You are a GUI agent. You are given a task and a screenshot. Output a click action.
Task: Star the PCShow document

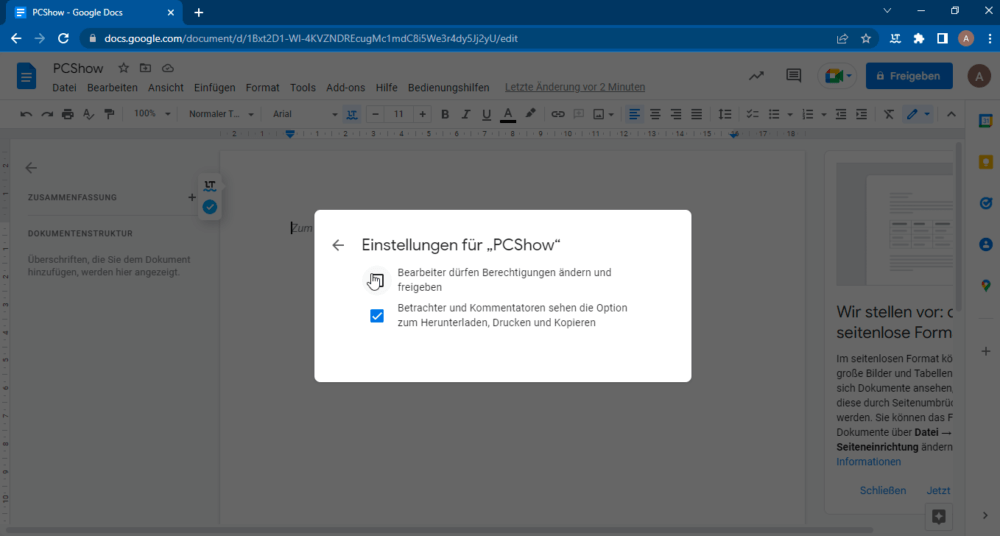pyautogui.click(x=124, y=68)
